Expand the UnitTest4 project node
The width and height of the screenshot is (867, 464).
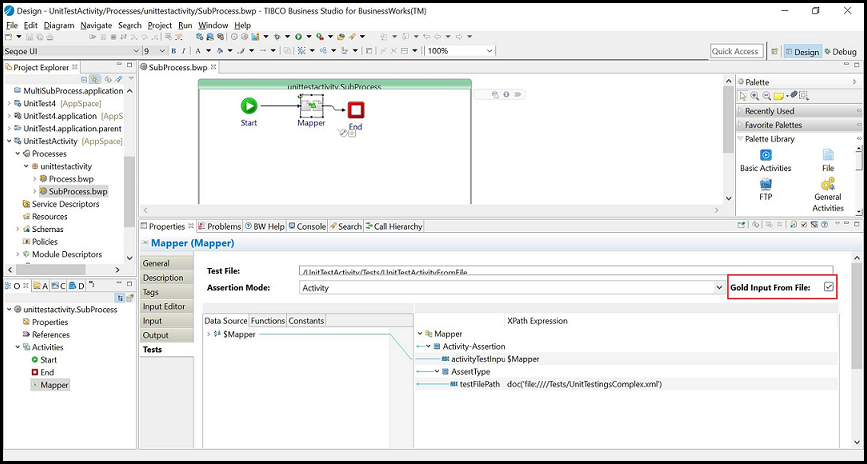[x=9, y=103]
